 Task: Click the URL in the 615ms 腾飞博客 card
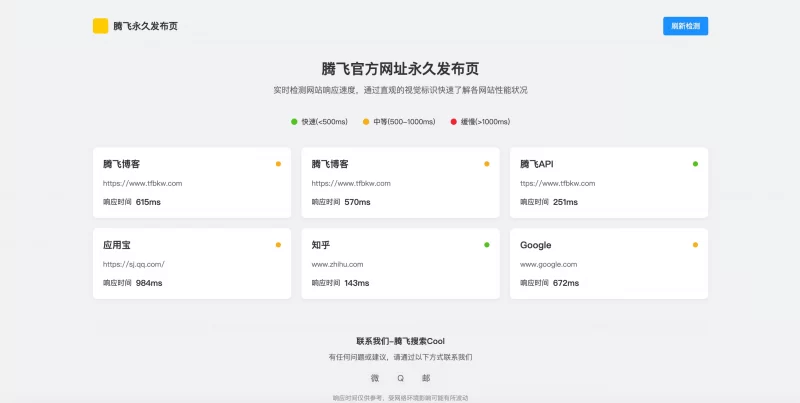tap(142, 183)
